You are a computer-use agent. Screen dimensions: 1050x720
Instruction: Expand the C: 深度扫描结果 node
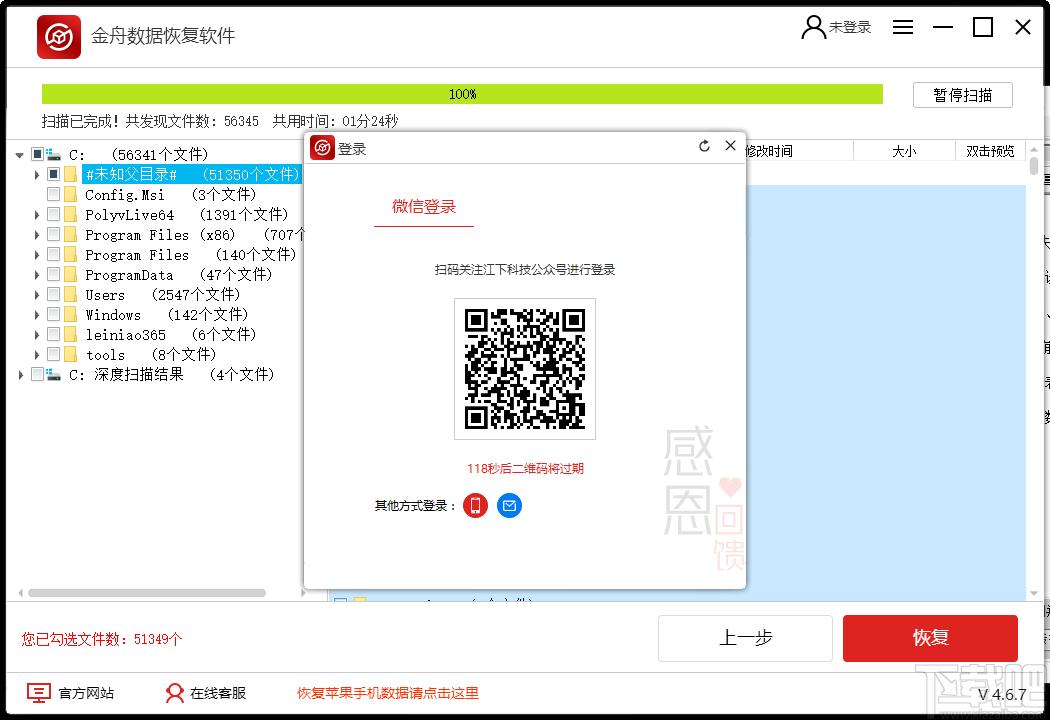click(x=21, y=374)
